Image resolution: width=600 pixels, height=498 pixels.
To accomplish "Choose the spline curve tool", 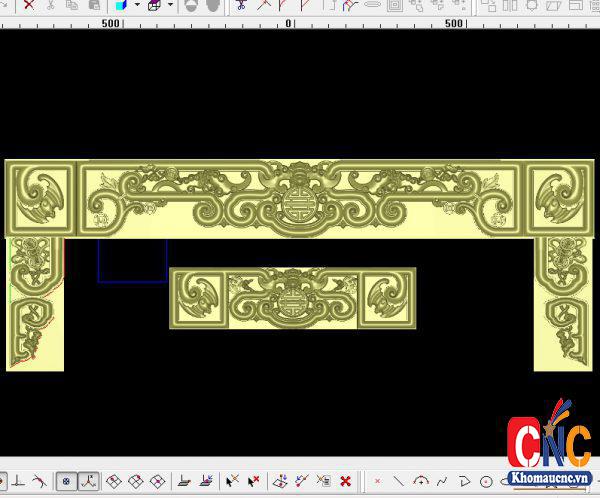I will coord(441,482).
